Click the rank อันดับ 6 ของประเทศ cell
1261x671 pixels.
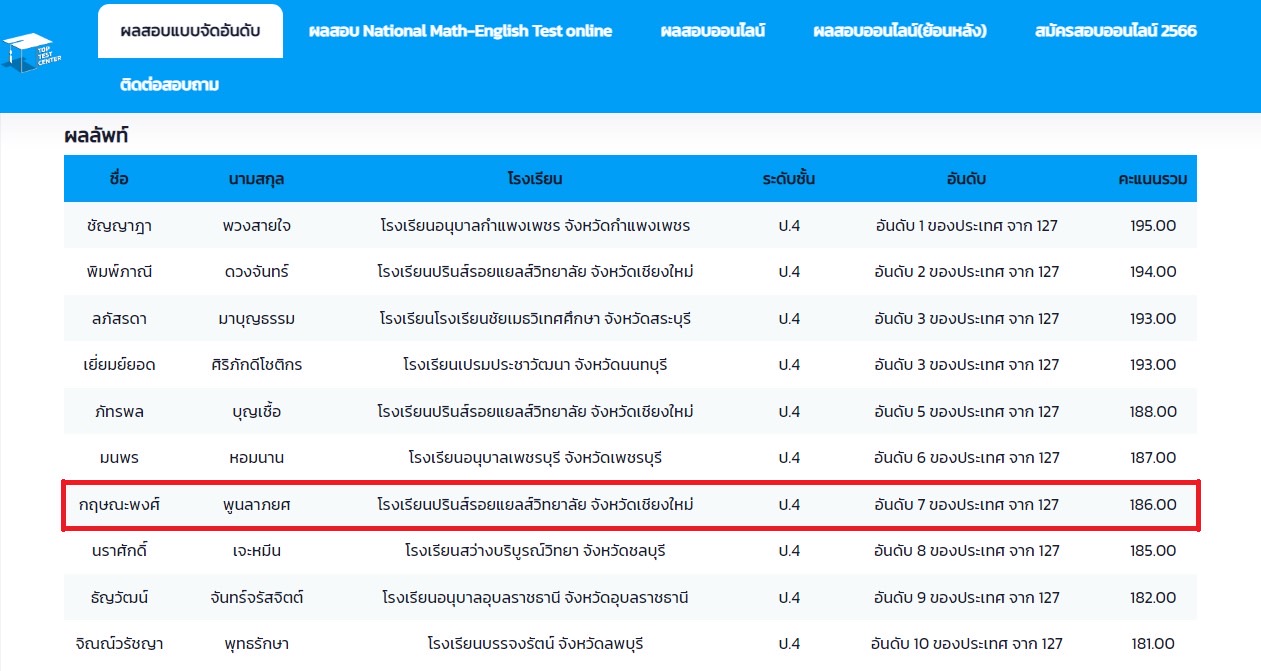tap(966, 458)
